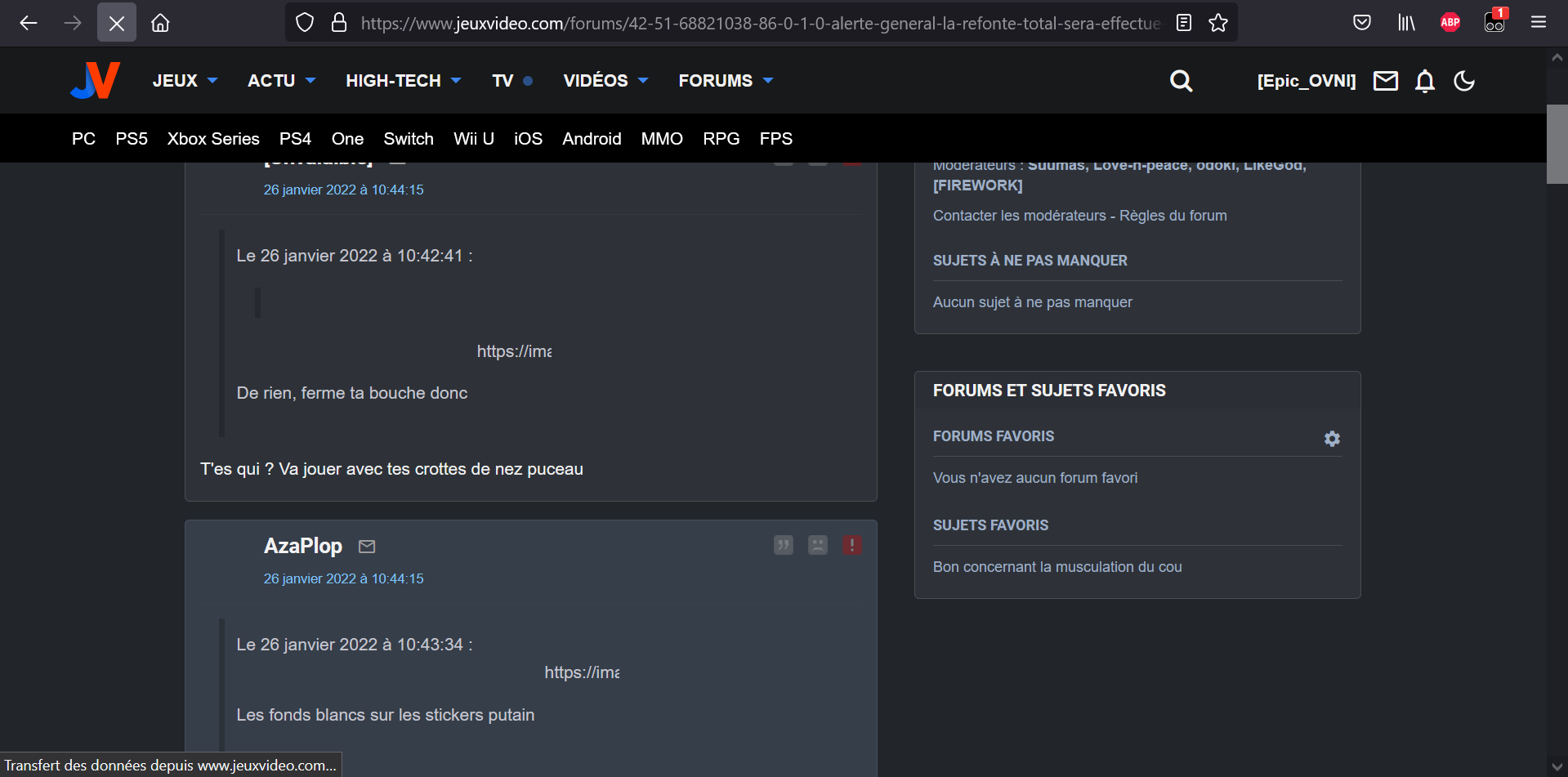Select the PS4 platform
This screenshot has width=1568, height=777.
coord(295,139)
